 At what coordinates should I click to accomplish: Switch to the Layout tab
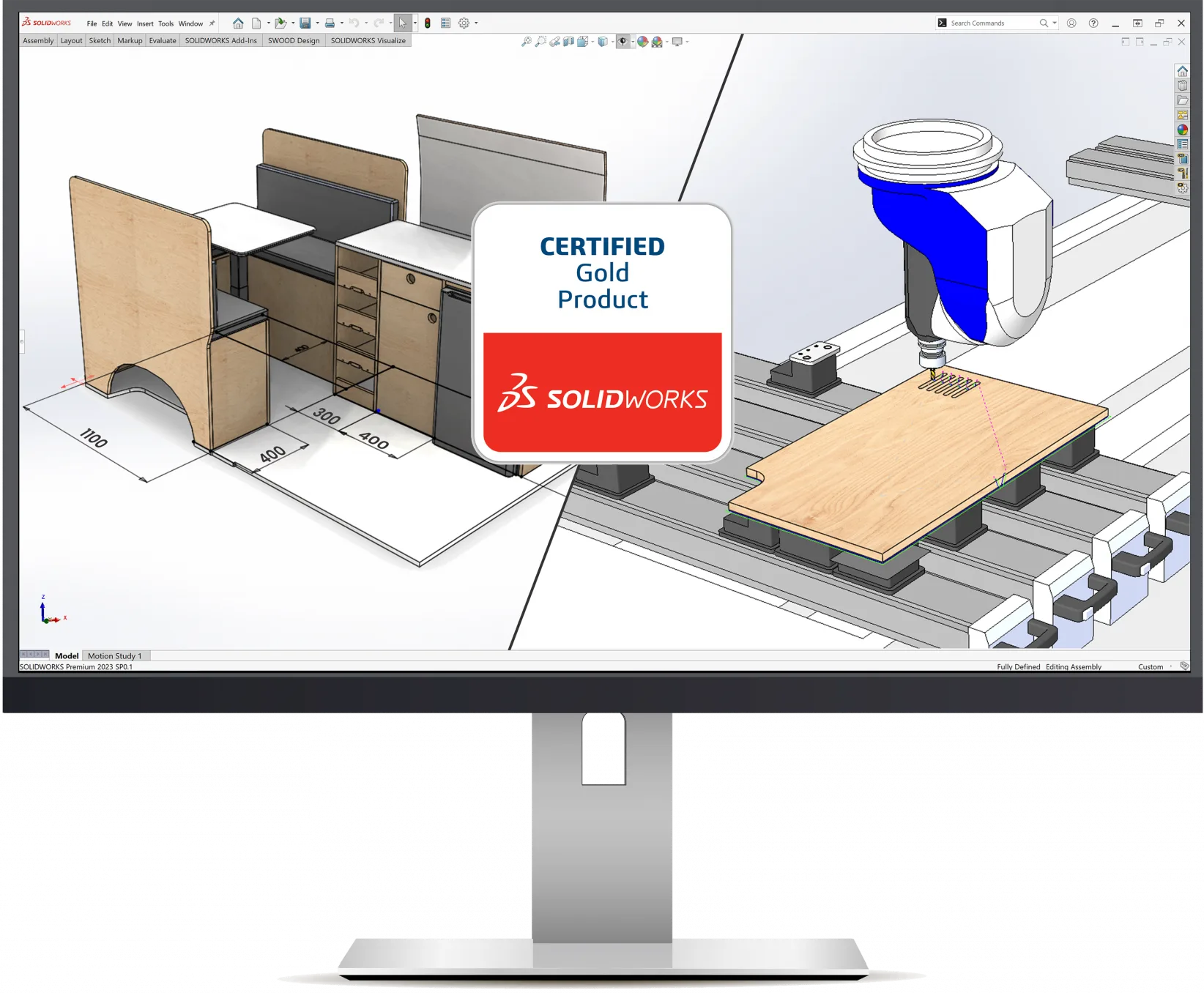pyautogui.click(x=71, y=41)
